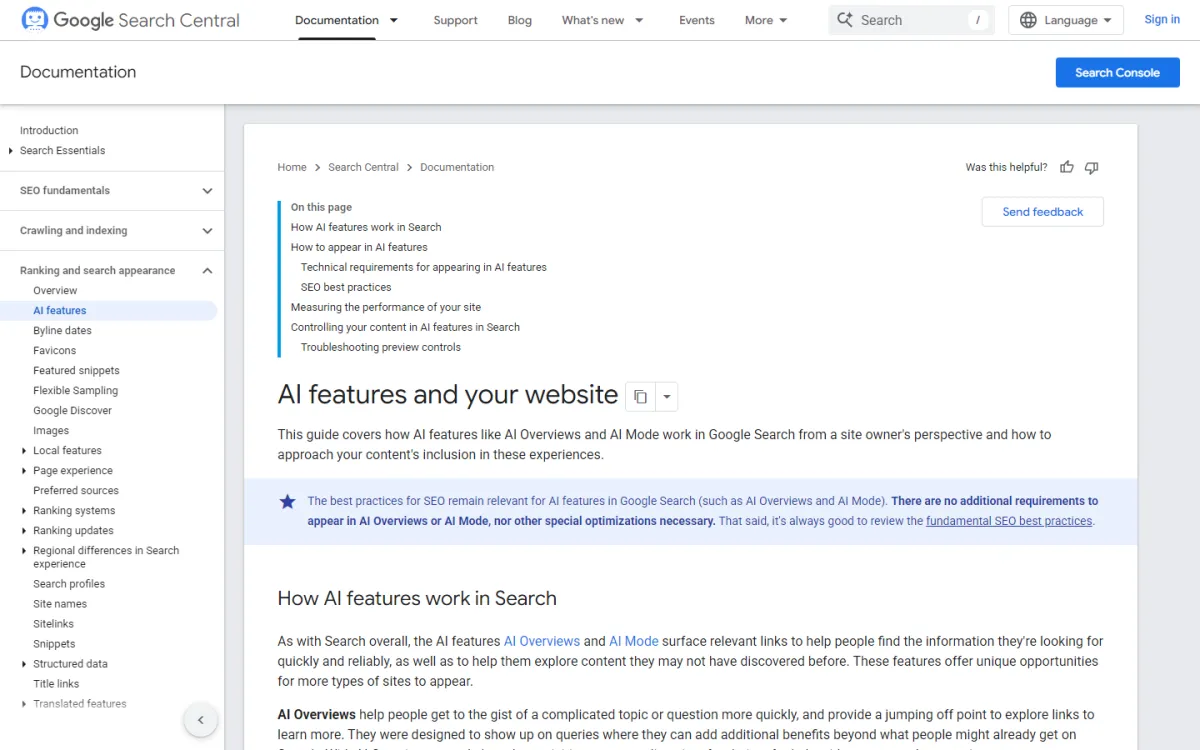Click the Send feedback button
The image size is (1200, 750).
[1043, 212]
